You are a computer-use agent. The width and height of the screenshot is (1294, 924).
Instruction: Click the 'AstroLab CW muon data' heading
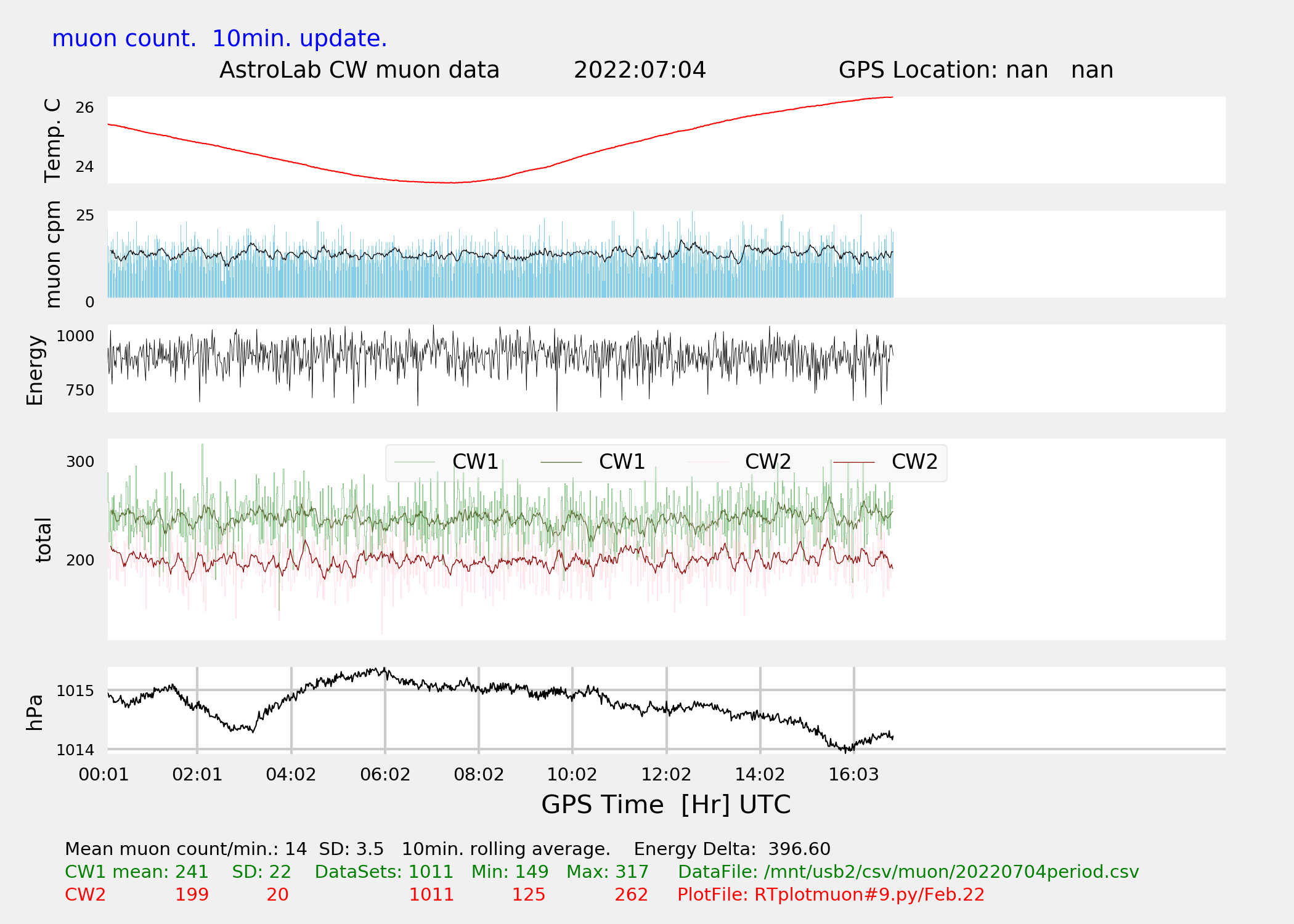[359, 70]
